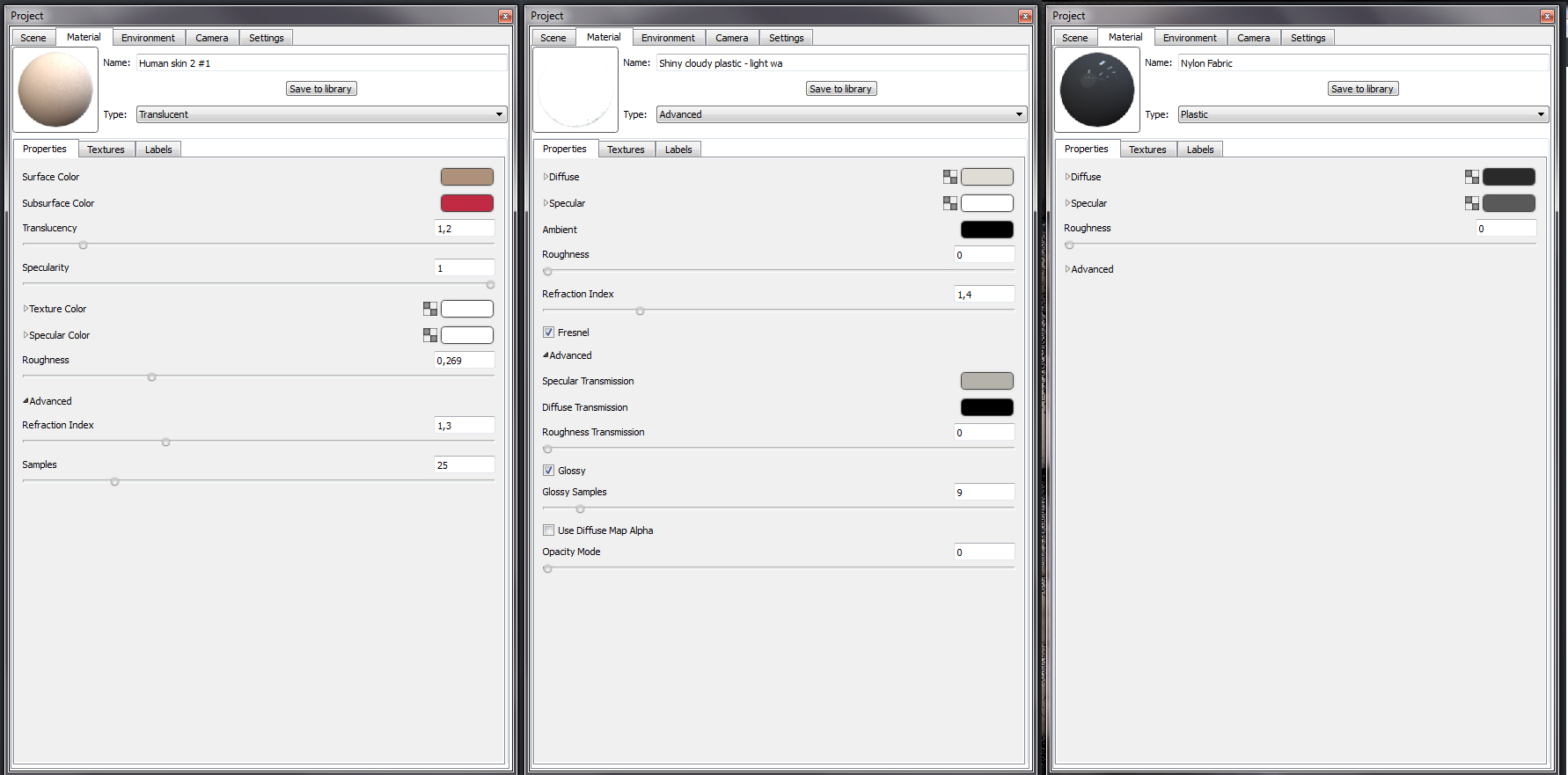Click texture map icon beside Specular Color
Screen dimensions: 1568x775
pos(429,335)
